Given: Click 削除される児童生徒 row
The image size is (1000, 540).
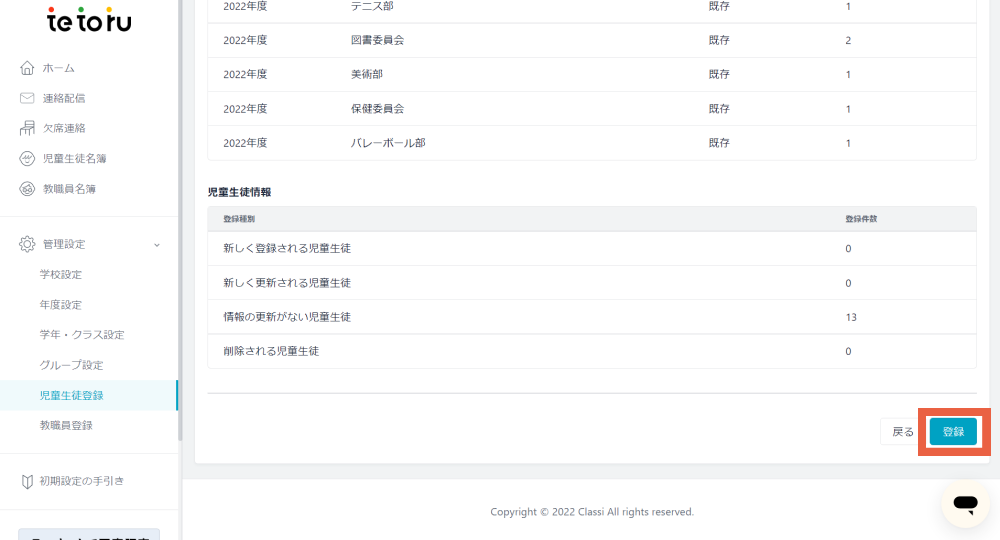Looking at the screenshot, I should 592,351.
